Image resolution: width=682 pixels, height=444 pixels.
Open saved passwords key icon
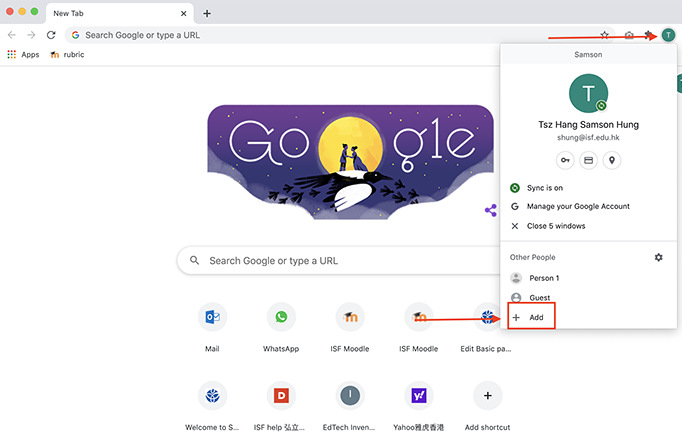tap(565, 160)
